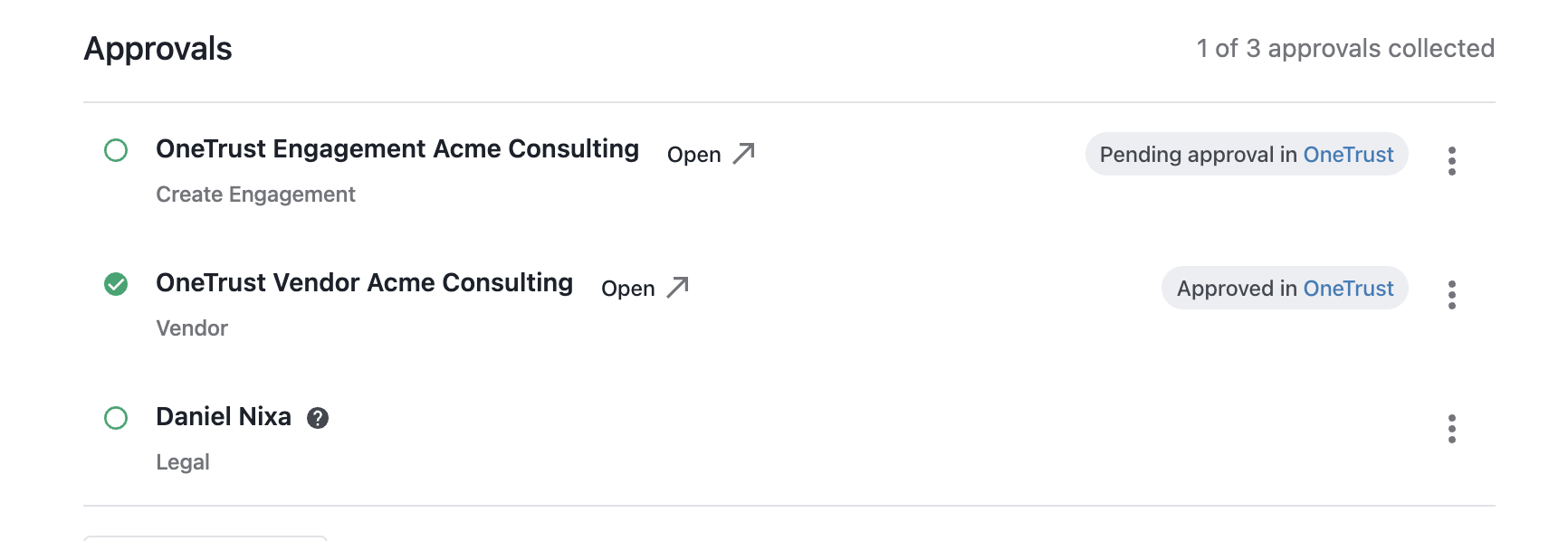Click the green checkmark for OneTrust Vendor
1568x541 pixels.
click(x=116, y=284)
